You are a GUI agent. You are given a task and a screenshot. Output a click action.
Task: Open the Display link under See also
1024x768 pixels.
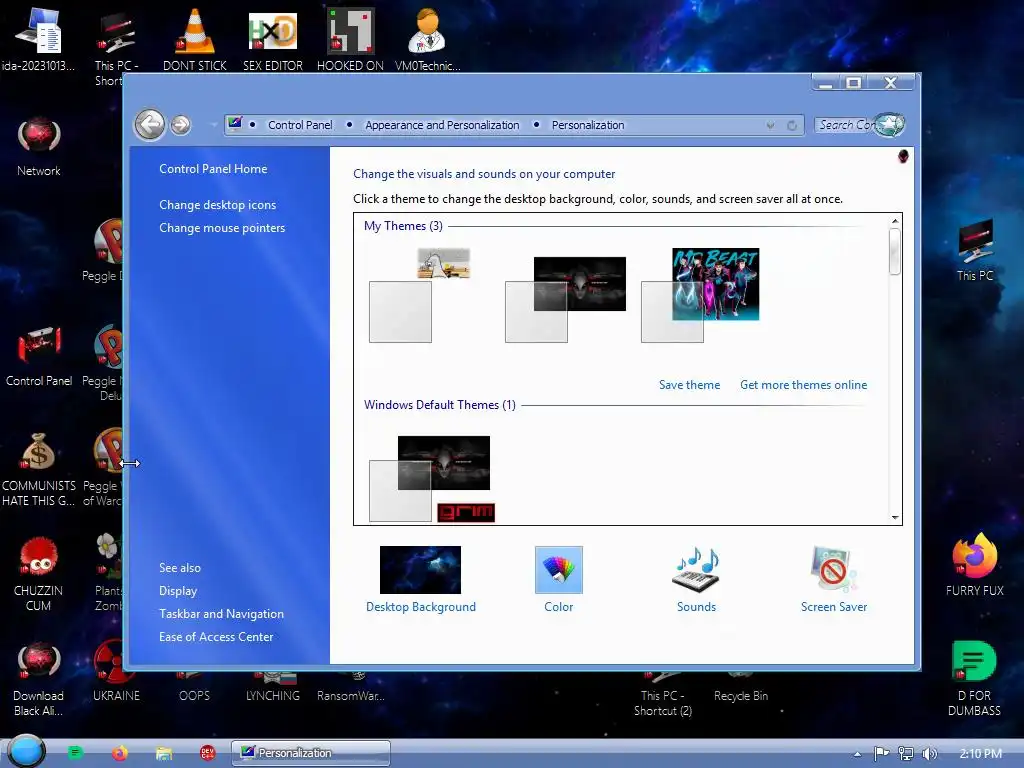178,590
